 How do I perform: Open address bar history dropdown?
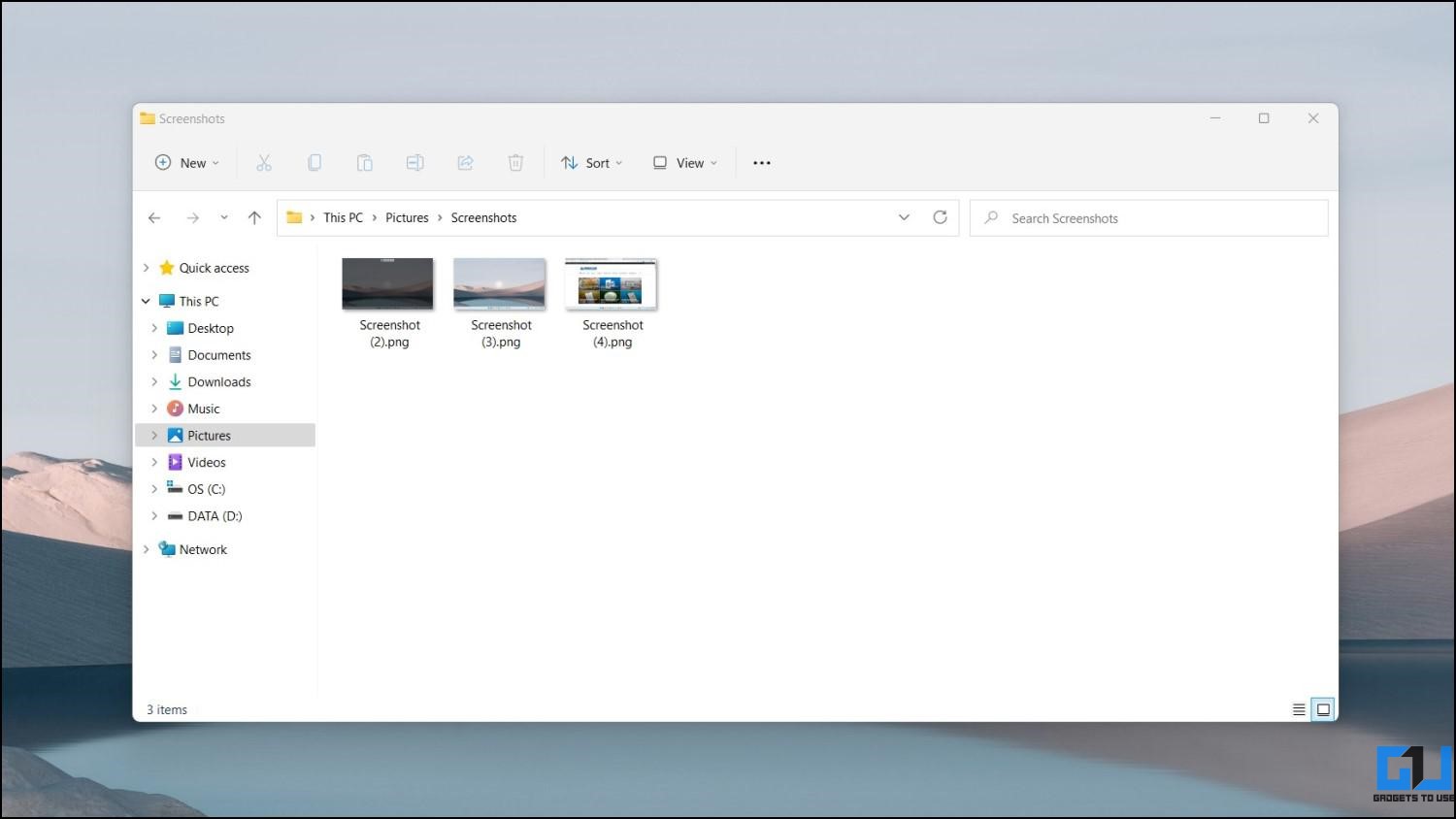904,217
